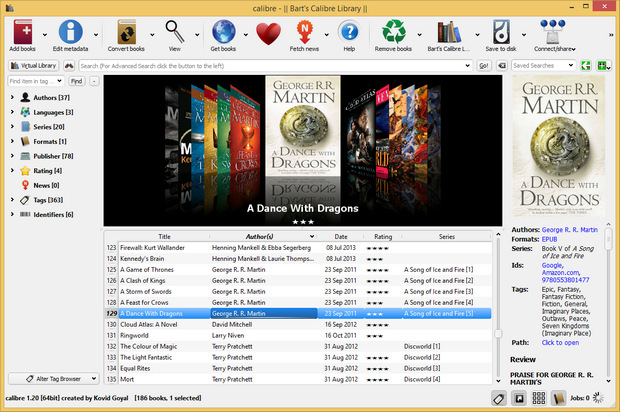Sort by Date column header
Screen dimensions: 620x412
pyautogui.click(x=340, y=236)
